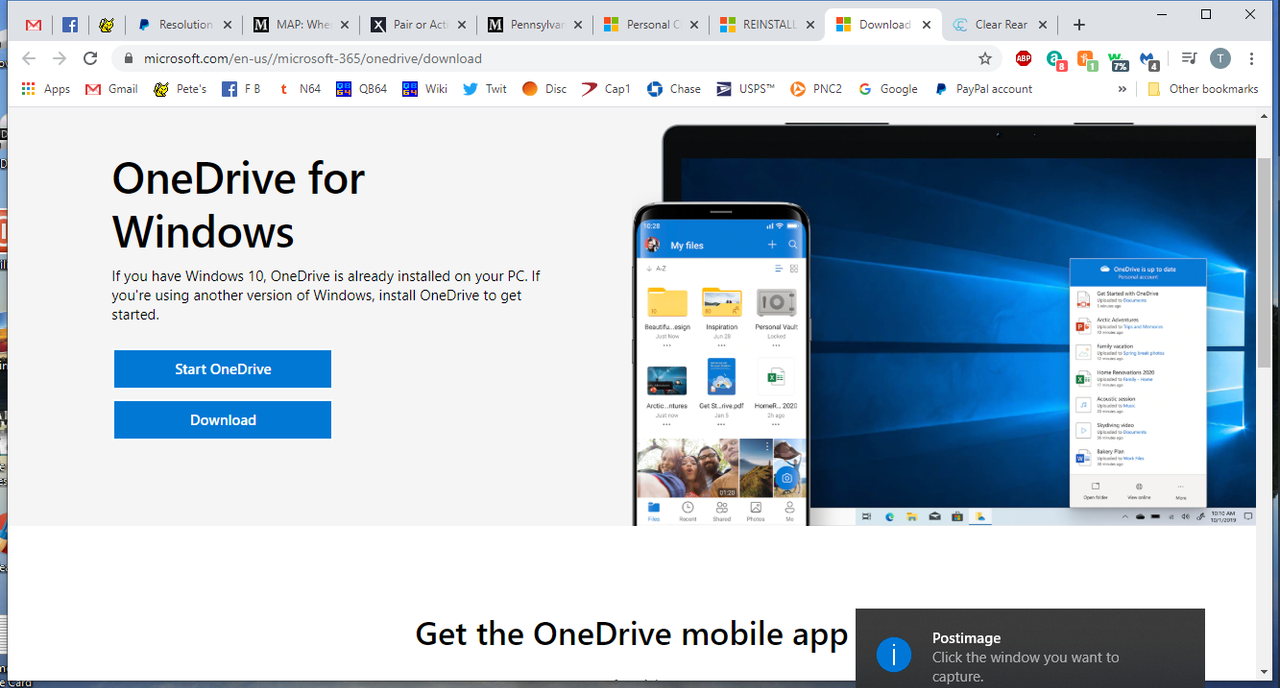Reload the current page
The width and height of the screenshot is (1280, 688).
(90, 59)
